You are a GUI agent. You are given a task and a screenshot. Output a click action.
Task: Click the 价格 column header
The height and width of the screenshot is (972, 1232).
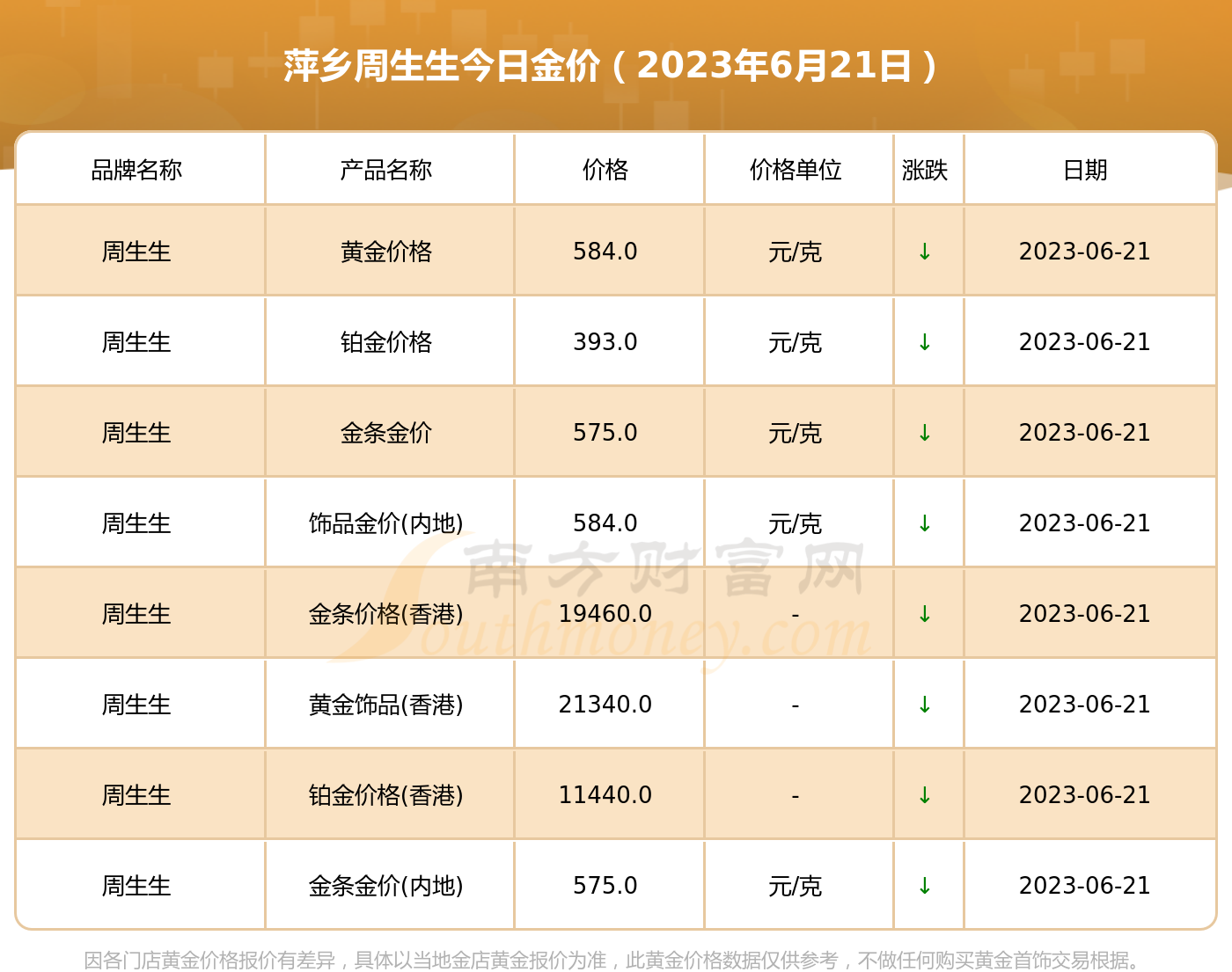605,170
